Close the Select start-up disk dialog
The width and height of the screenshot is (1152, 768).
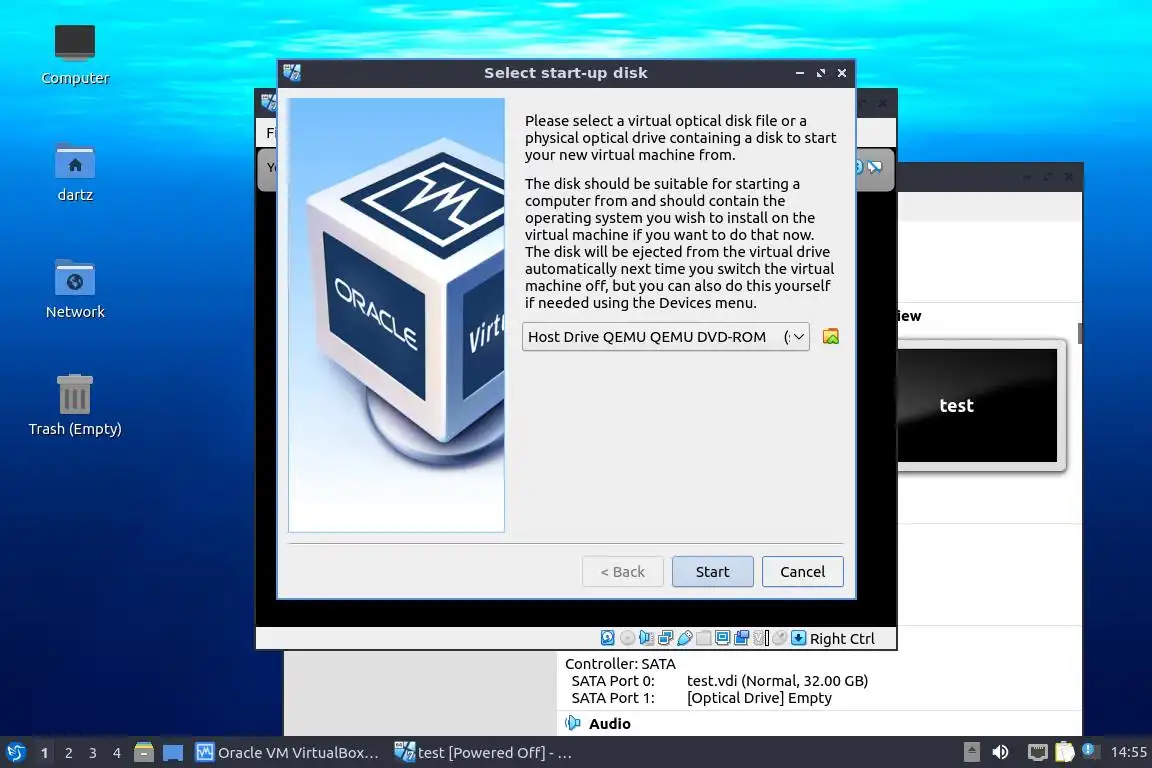842,73
